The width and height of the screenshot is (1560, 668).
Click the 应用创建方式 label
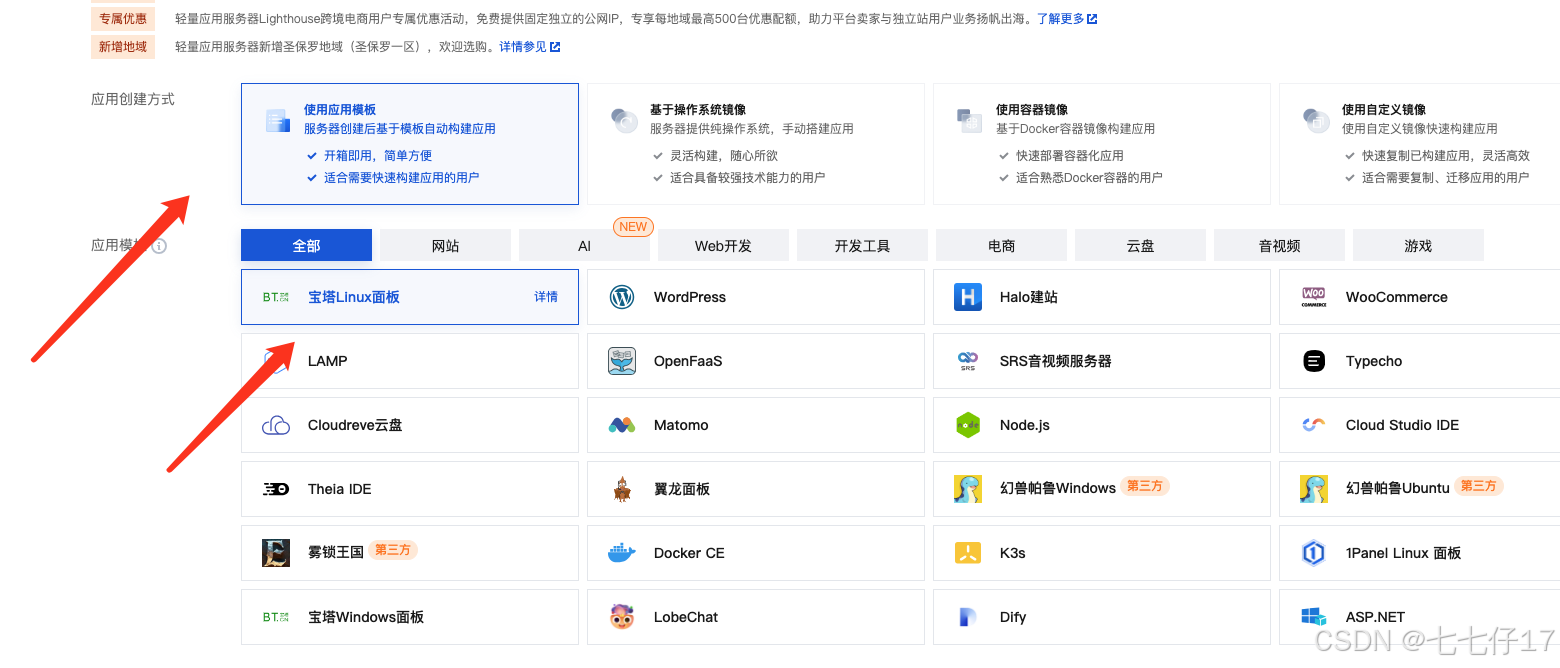133,99
